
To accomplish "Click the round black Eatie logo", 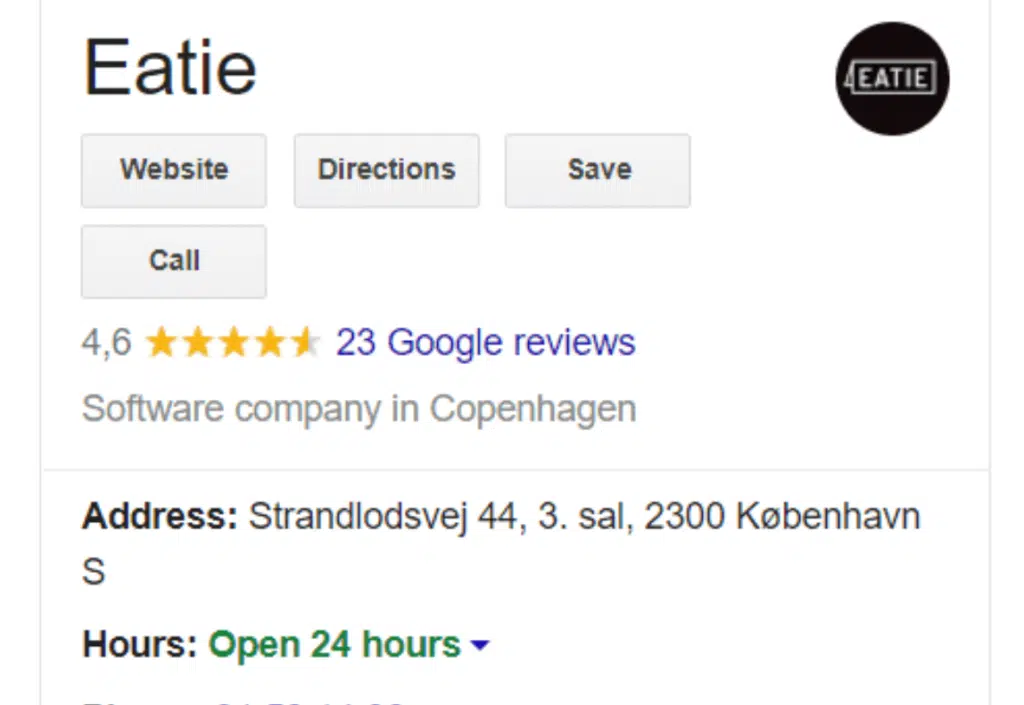I will (x=892, y=78).
